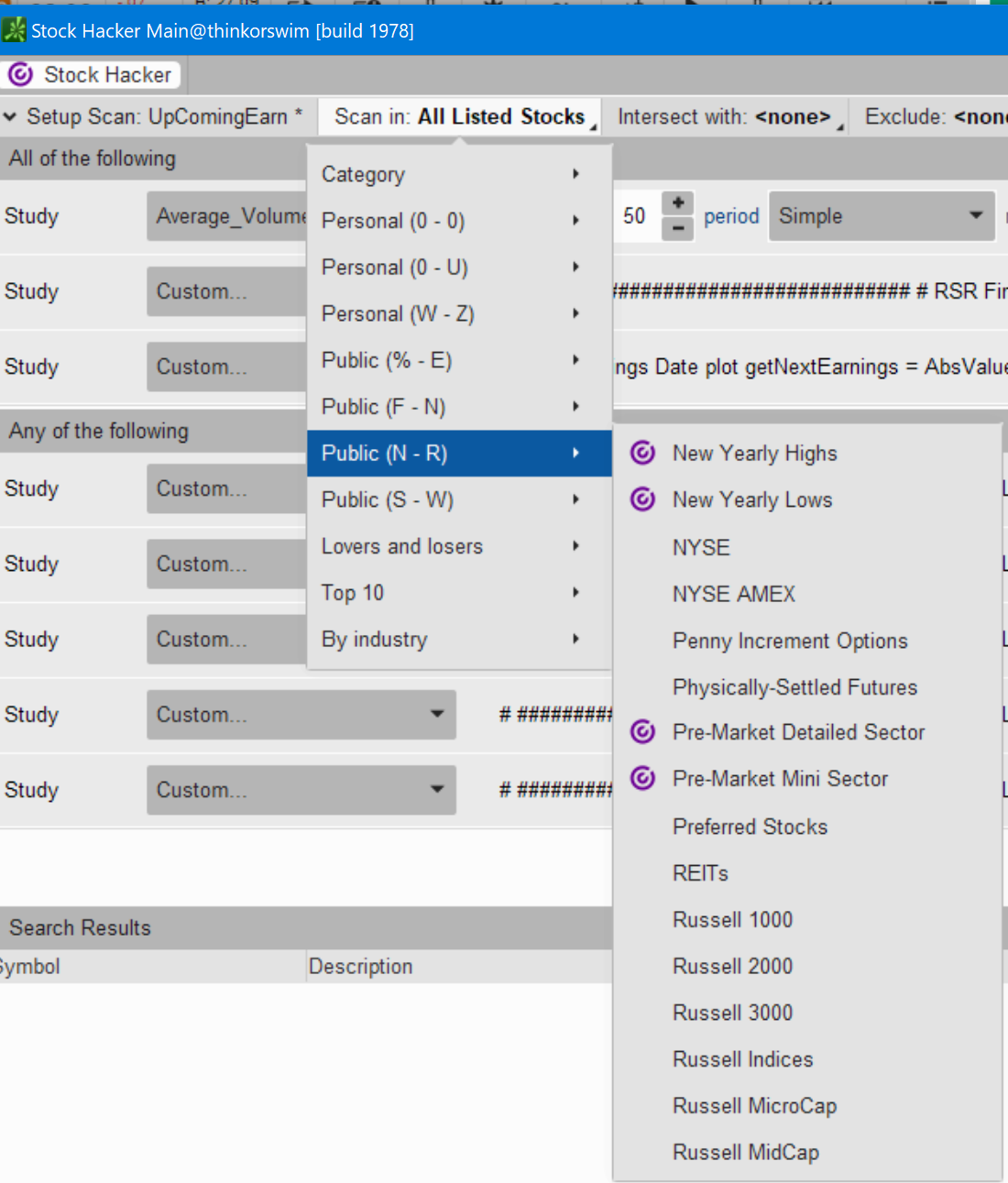Viewport: 1008px width, 1183px height.
Task: Click the swirl icon beside New Yearly Lows
Action: point(643,499)
